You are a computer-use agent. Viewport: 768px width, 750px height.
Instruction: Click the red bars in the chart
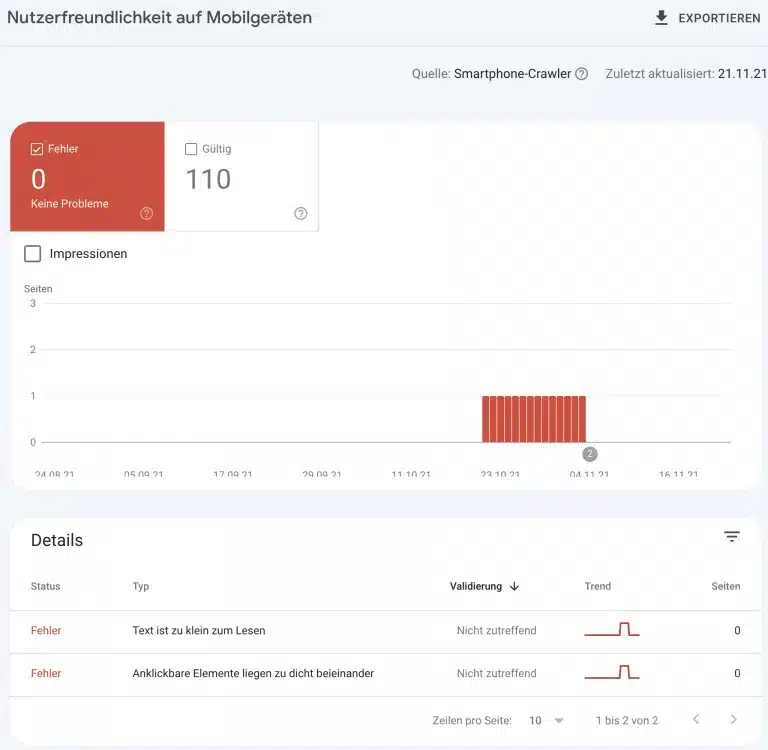pyautogui.click(x=534, y=419)
